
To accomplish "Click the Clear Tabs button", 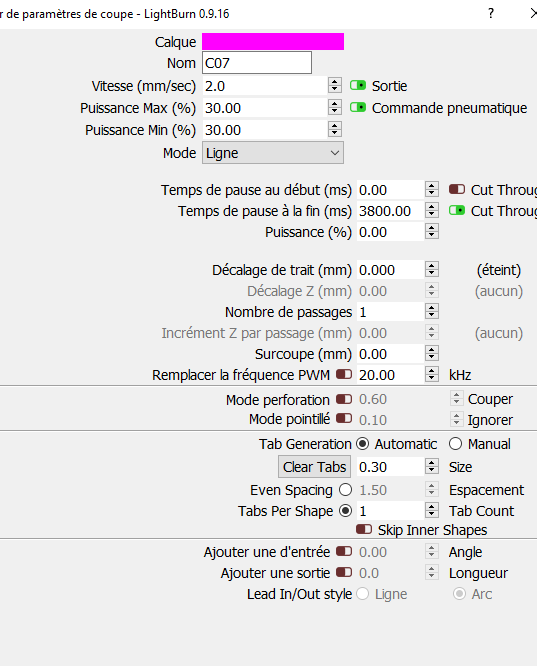I will pyautogui.click(x=314, y=467).
